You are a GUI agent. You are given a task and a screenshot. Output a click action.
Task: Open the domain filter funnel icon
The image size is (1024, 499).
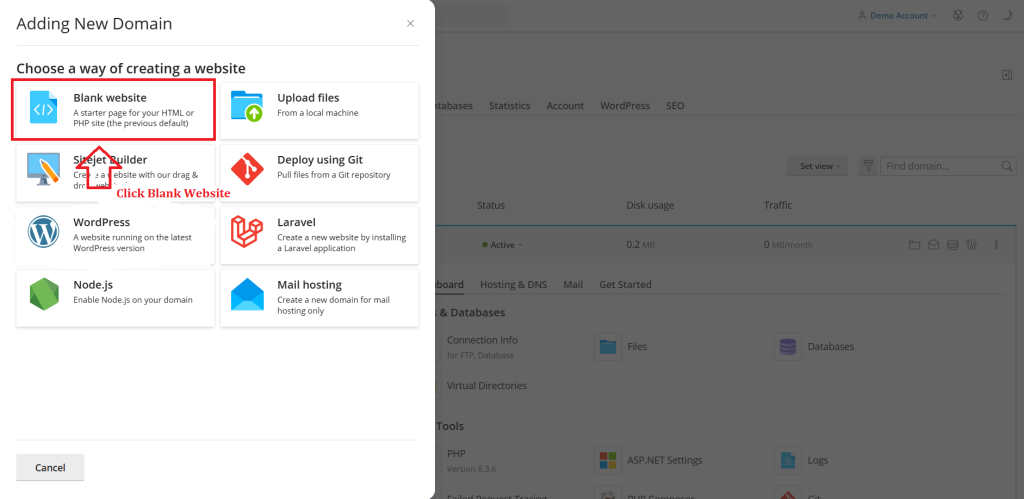868,167
